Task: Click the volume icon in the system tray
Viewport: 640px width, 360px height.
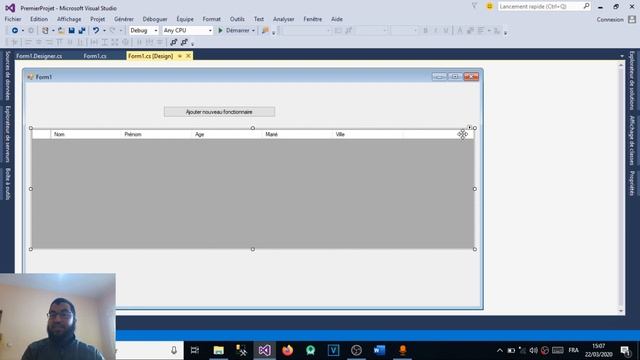Action: click(x=533, y=350)
